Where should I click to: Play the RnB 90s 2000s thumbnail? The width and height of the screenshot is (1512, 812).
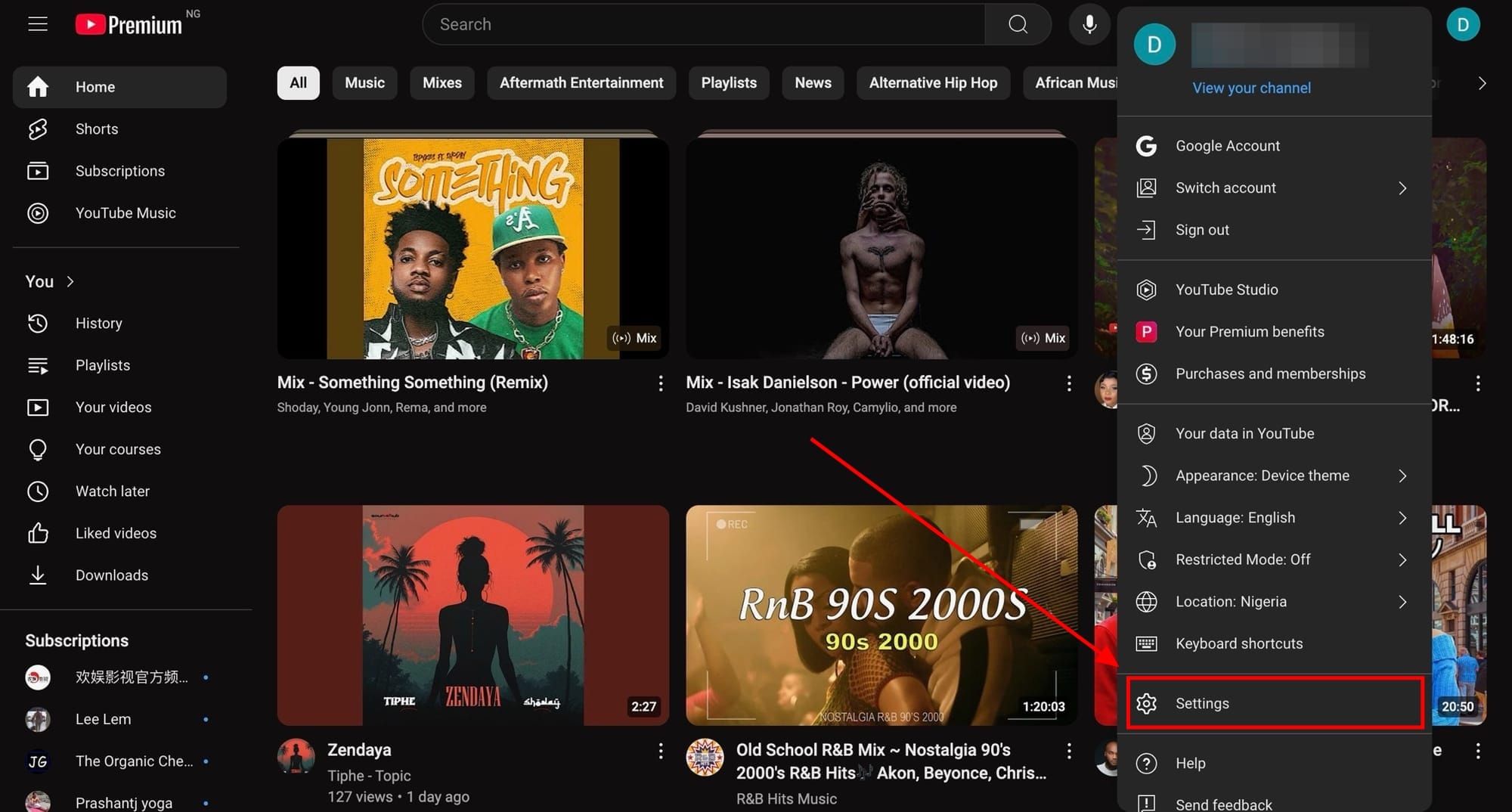point(881,615)
